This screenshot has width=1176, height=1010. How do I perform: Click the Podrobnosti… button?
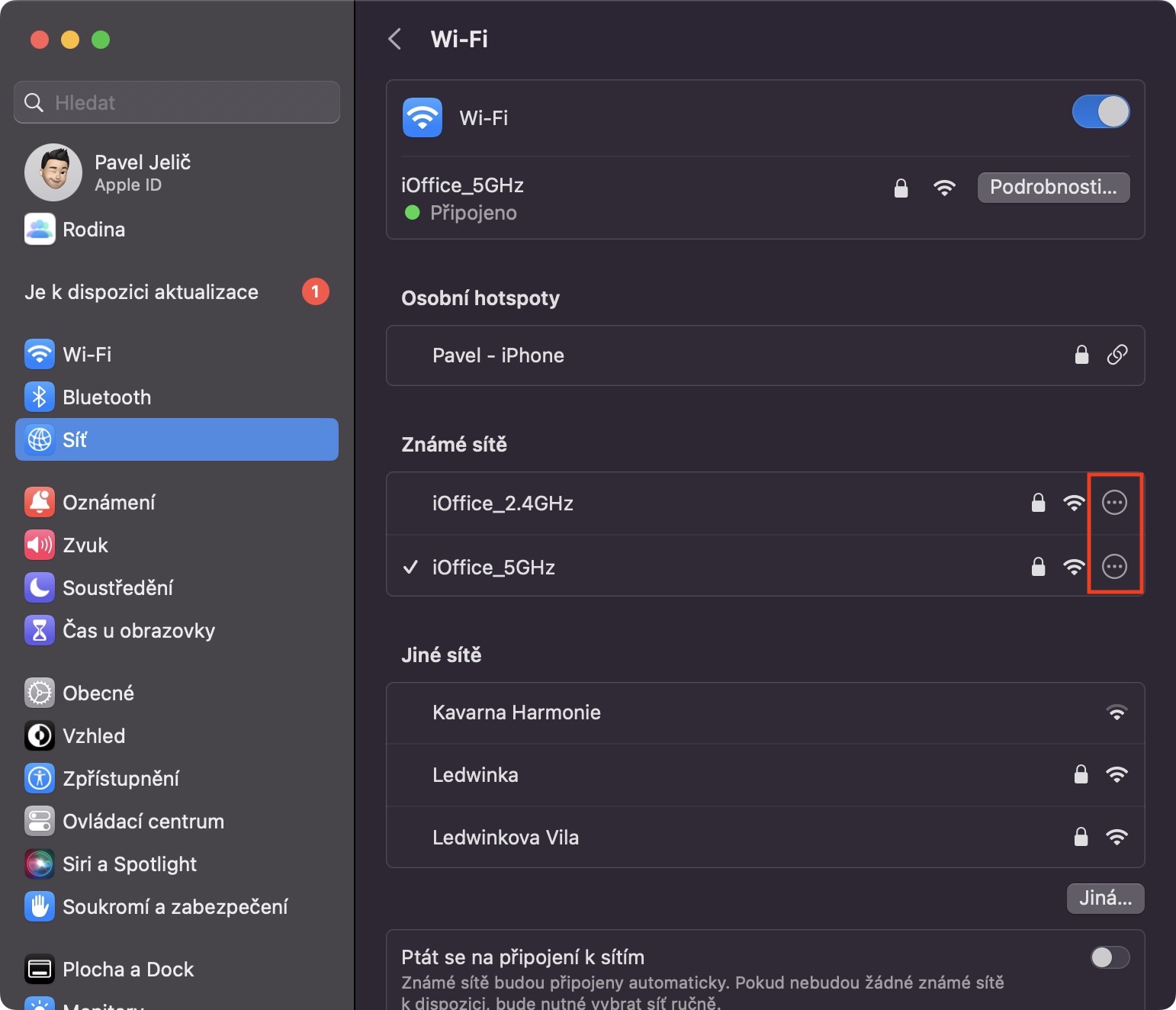(1053, 188)
